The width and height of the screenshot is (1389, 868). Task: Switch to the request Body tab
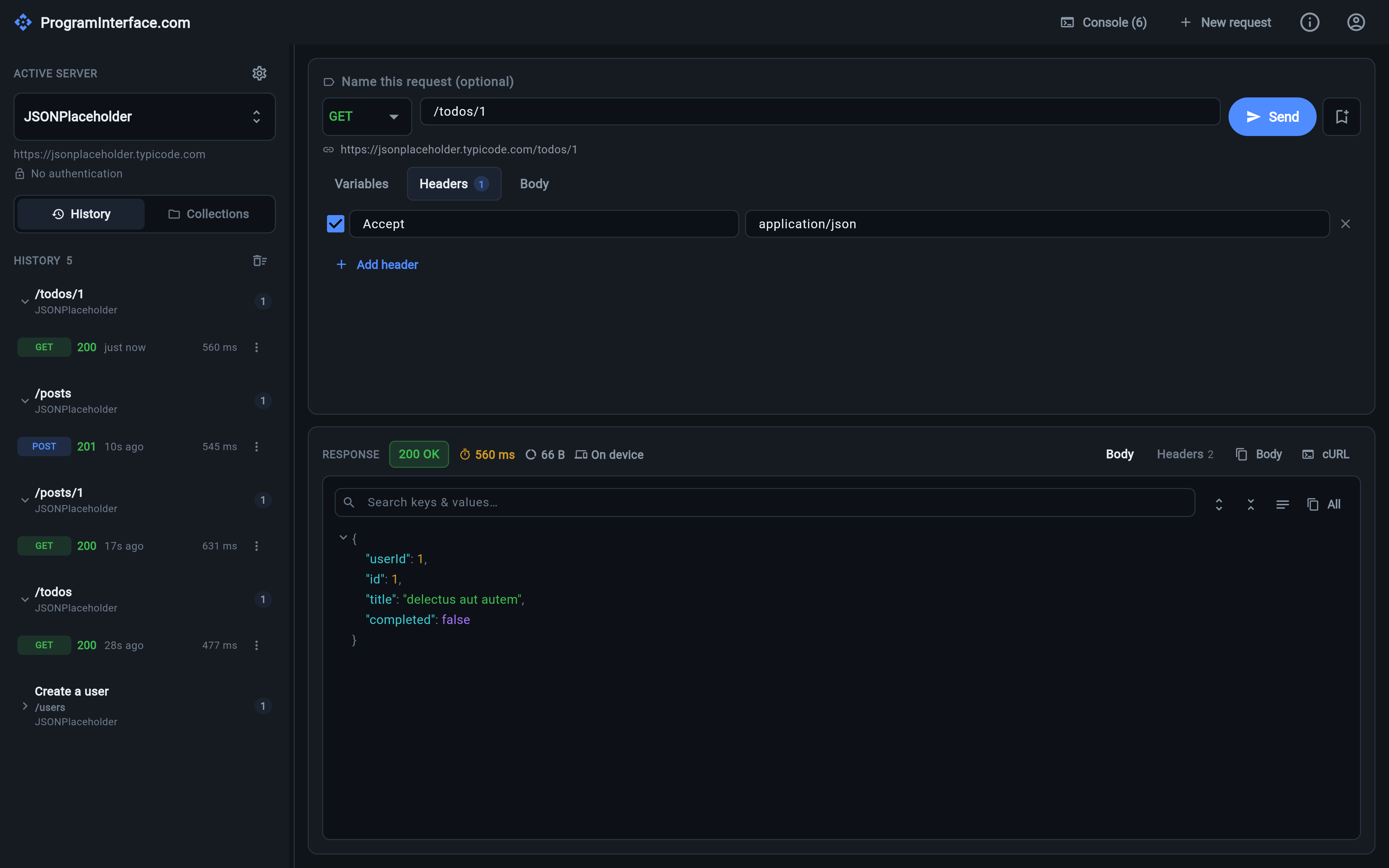[534, 184]
